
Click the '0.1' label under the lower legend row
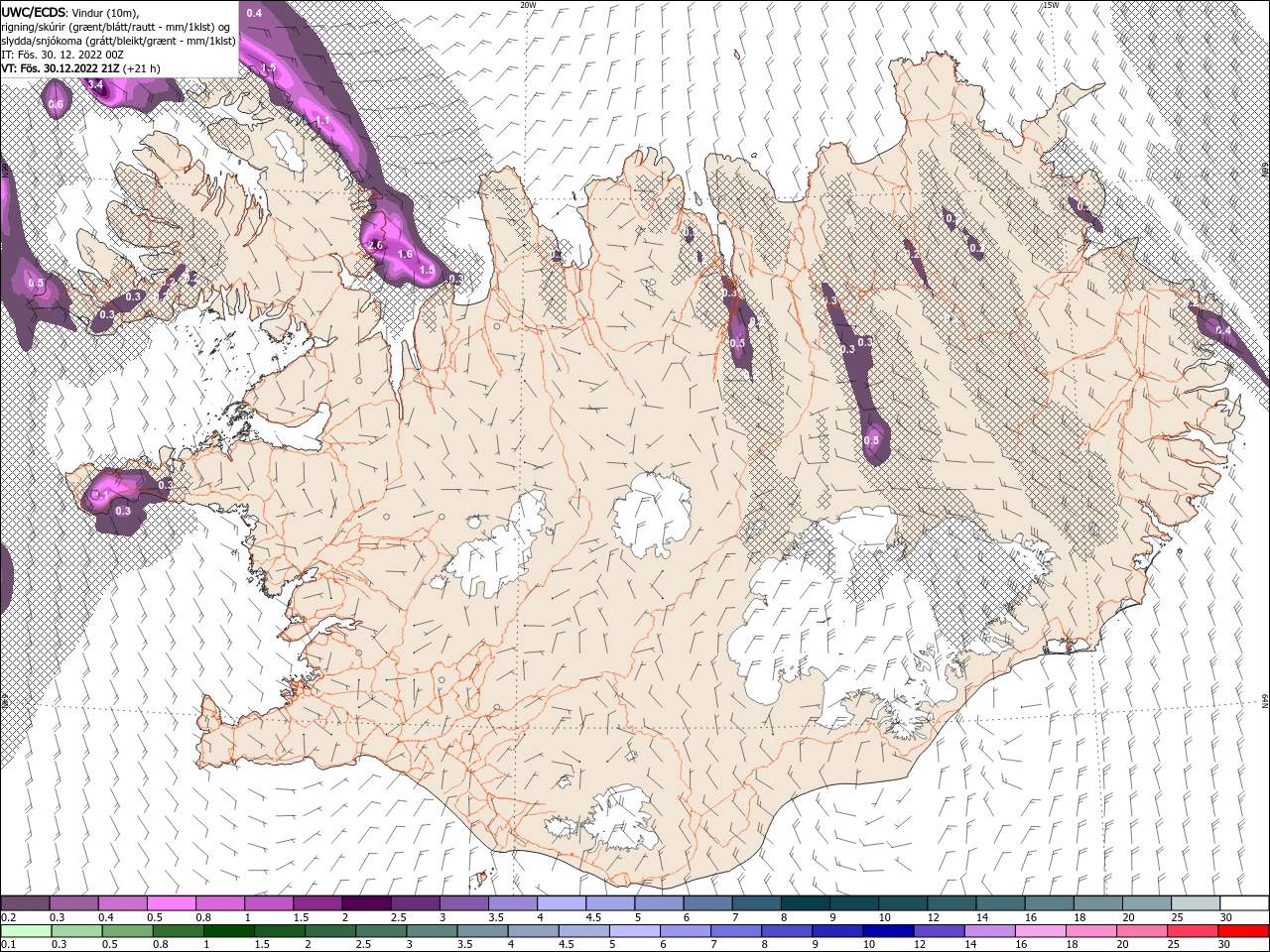point(8,944)
